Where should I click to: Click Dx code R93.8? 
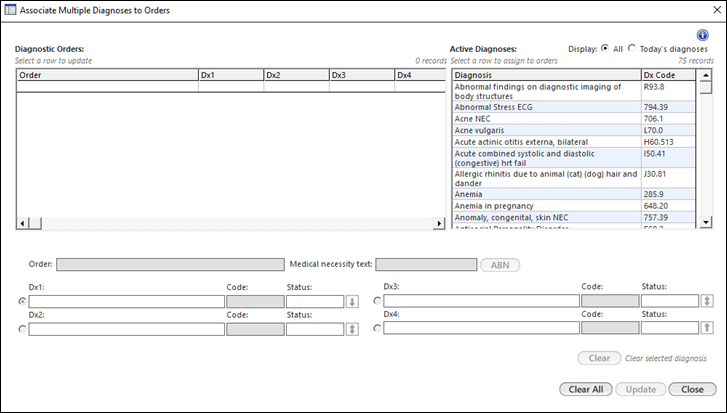(654, 87)
